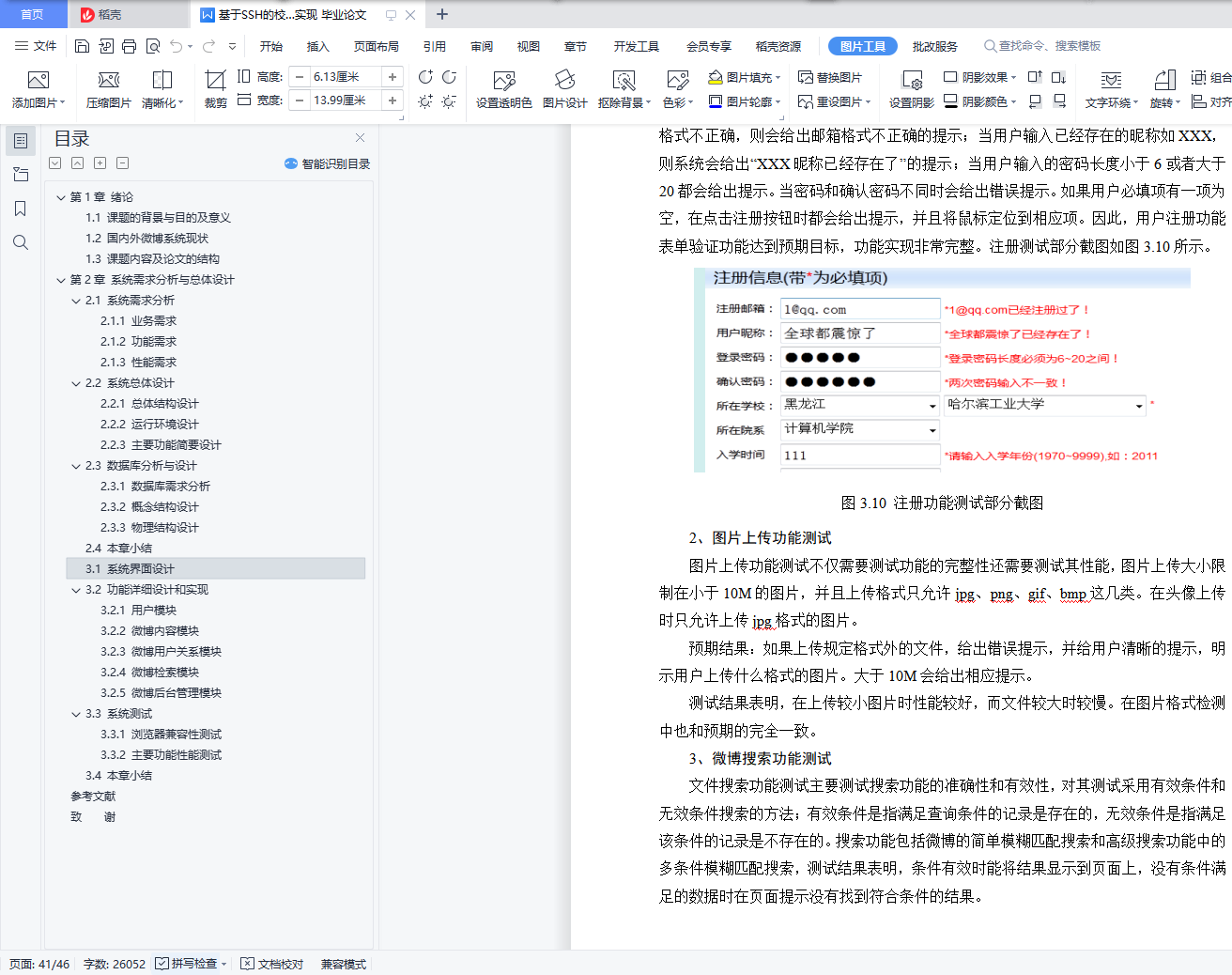1232x975 pixels.
Task: Click 压缩图片 to compress the picture
Action: pyautogui.click(x=109, y=90)
